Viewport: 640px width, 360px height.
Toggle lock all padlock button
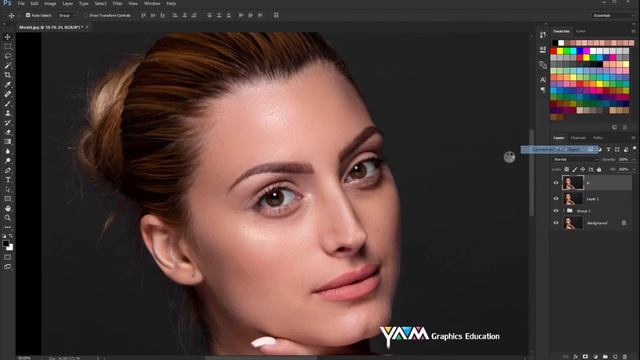pyautogui.click(x=599, y=169)
